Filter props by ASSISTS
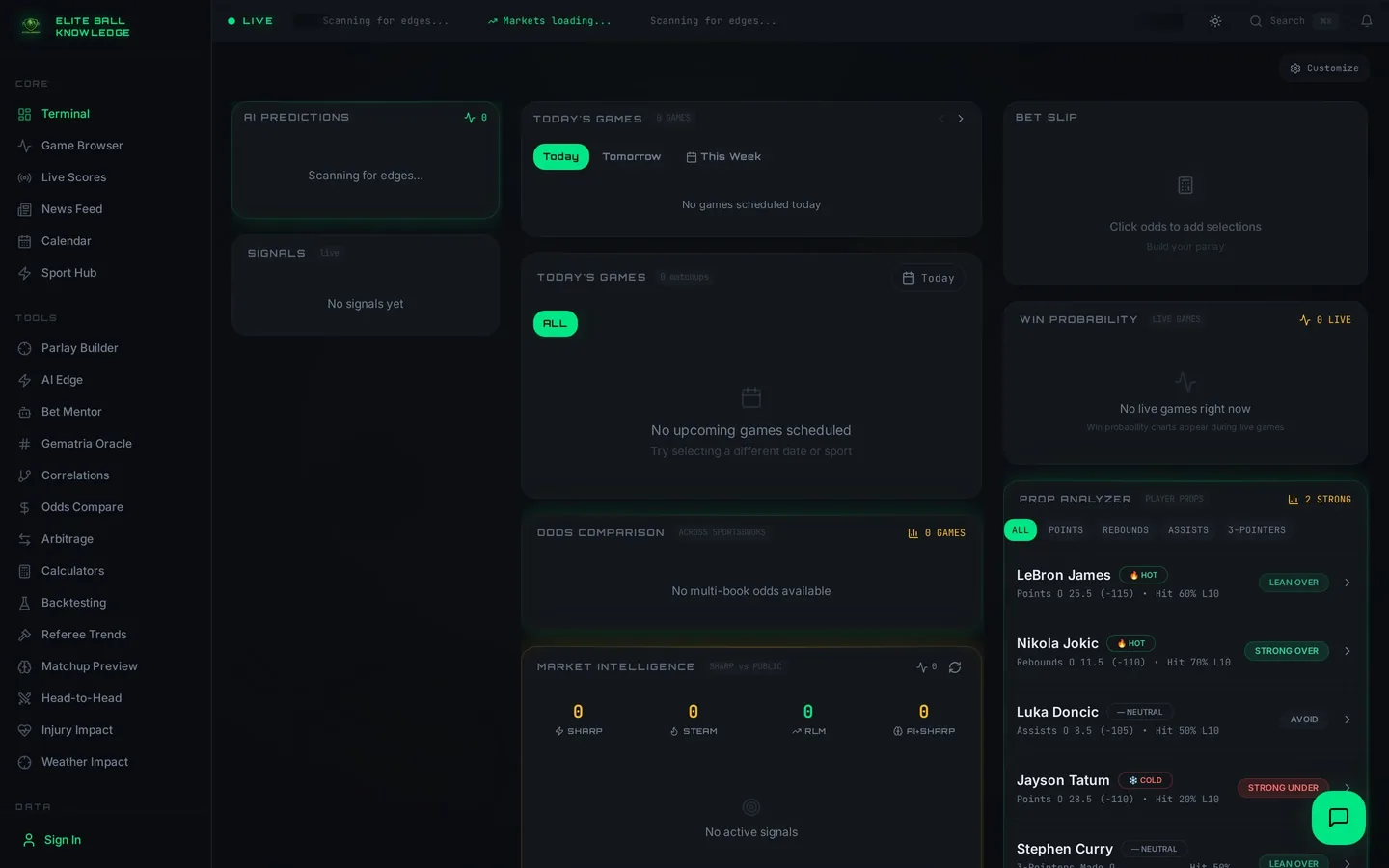This screenshot has width=1389, height=868. [1188, 530]
